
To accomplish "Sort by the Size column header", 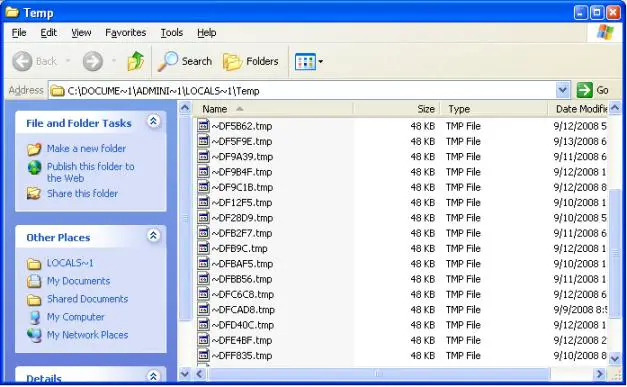I will (397, 109).
